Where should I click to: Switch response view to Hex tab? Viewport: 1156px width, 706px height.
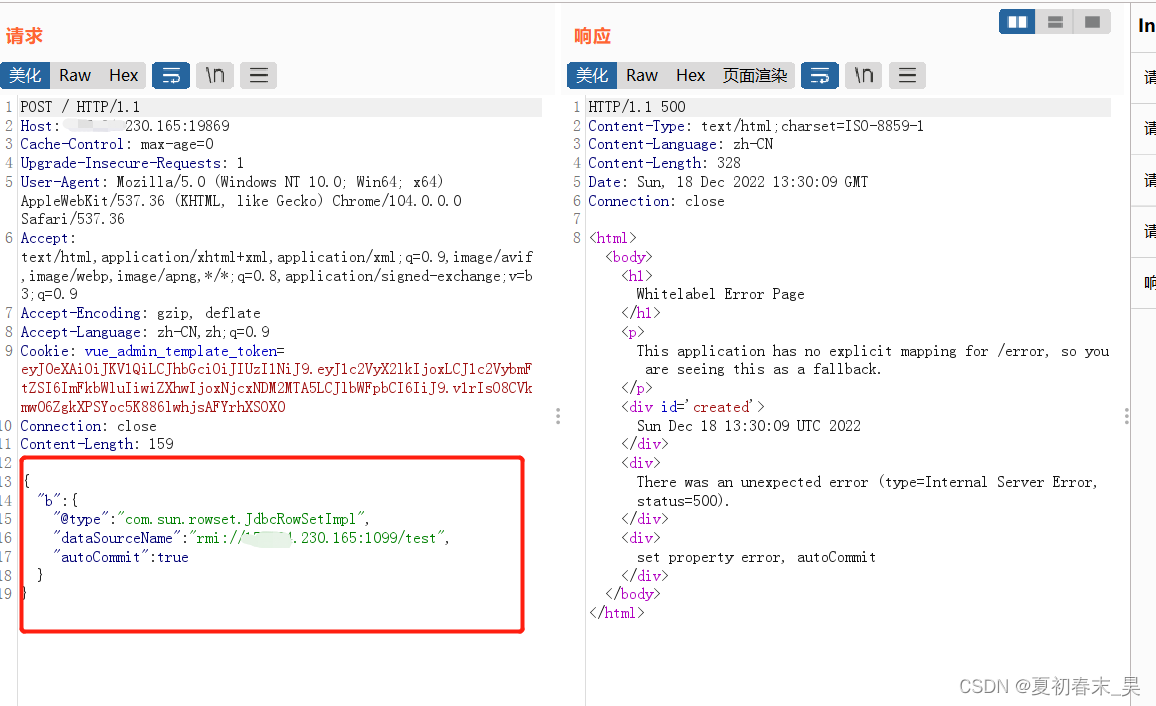click(690, 75)
